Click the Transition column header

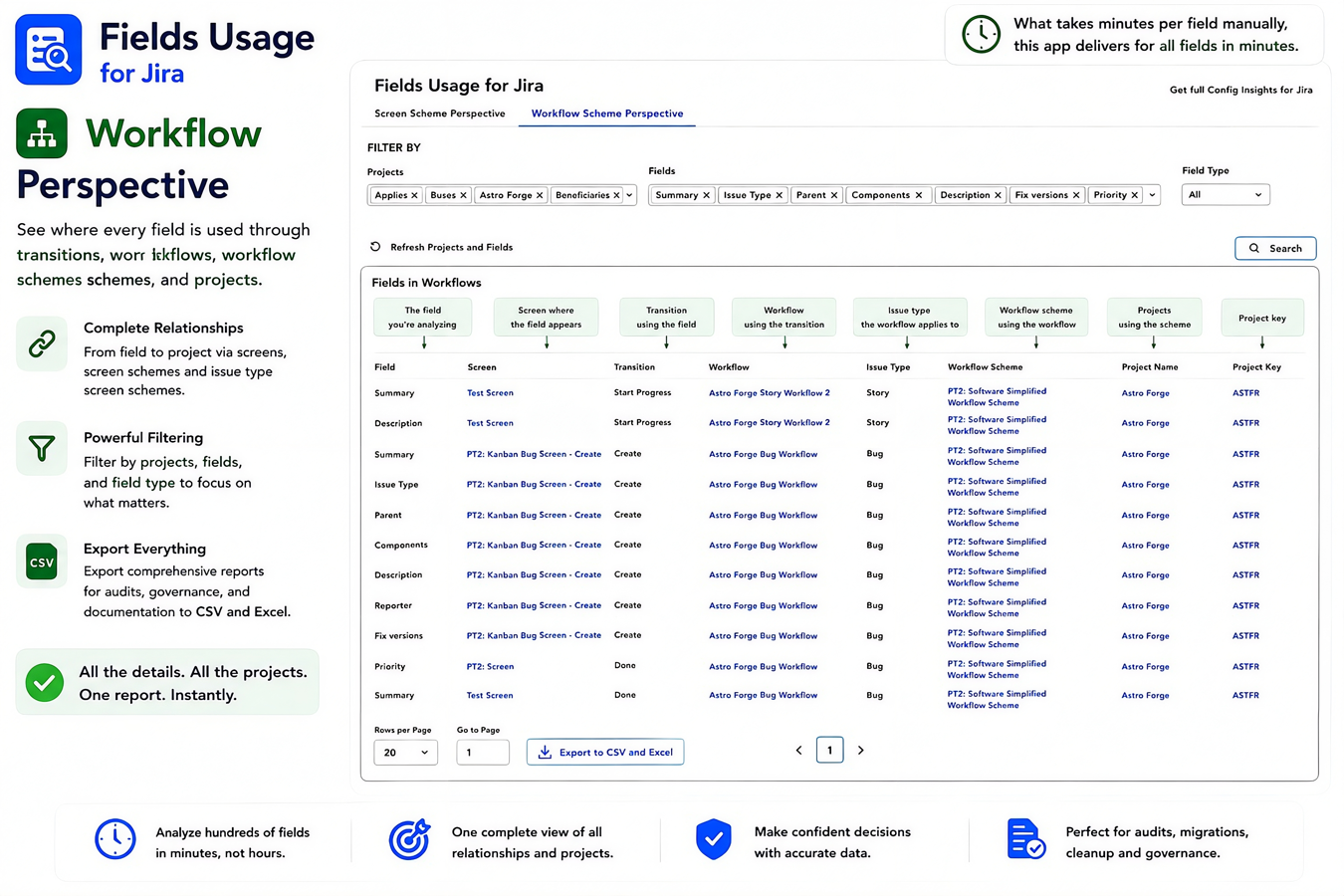(634, 367)
